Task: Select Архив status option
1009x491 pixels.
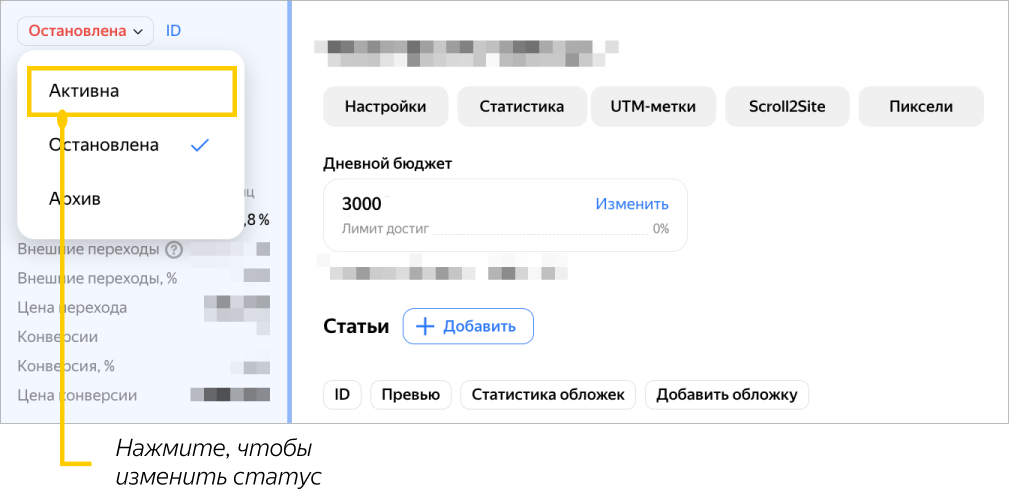Action: point(75,199)
